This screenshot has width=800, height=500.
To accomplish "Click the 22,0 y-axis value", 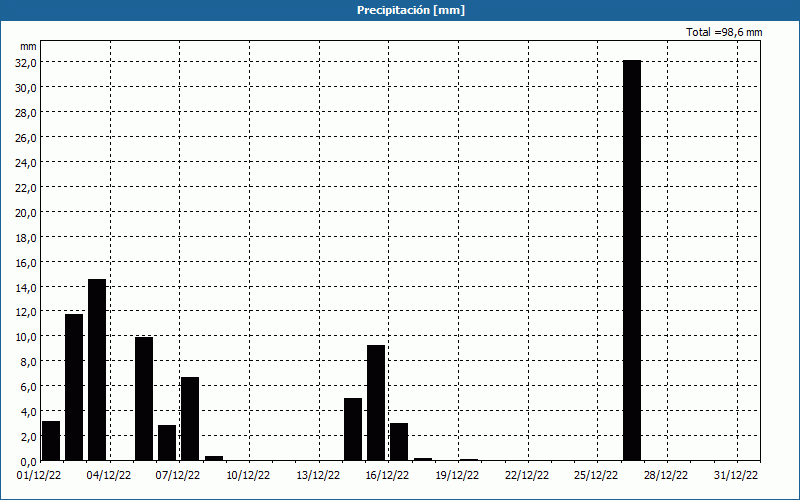I will coord(26,188).
